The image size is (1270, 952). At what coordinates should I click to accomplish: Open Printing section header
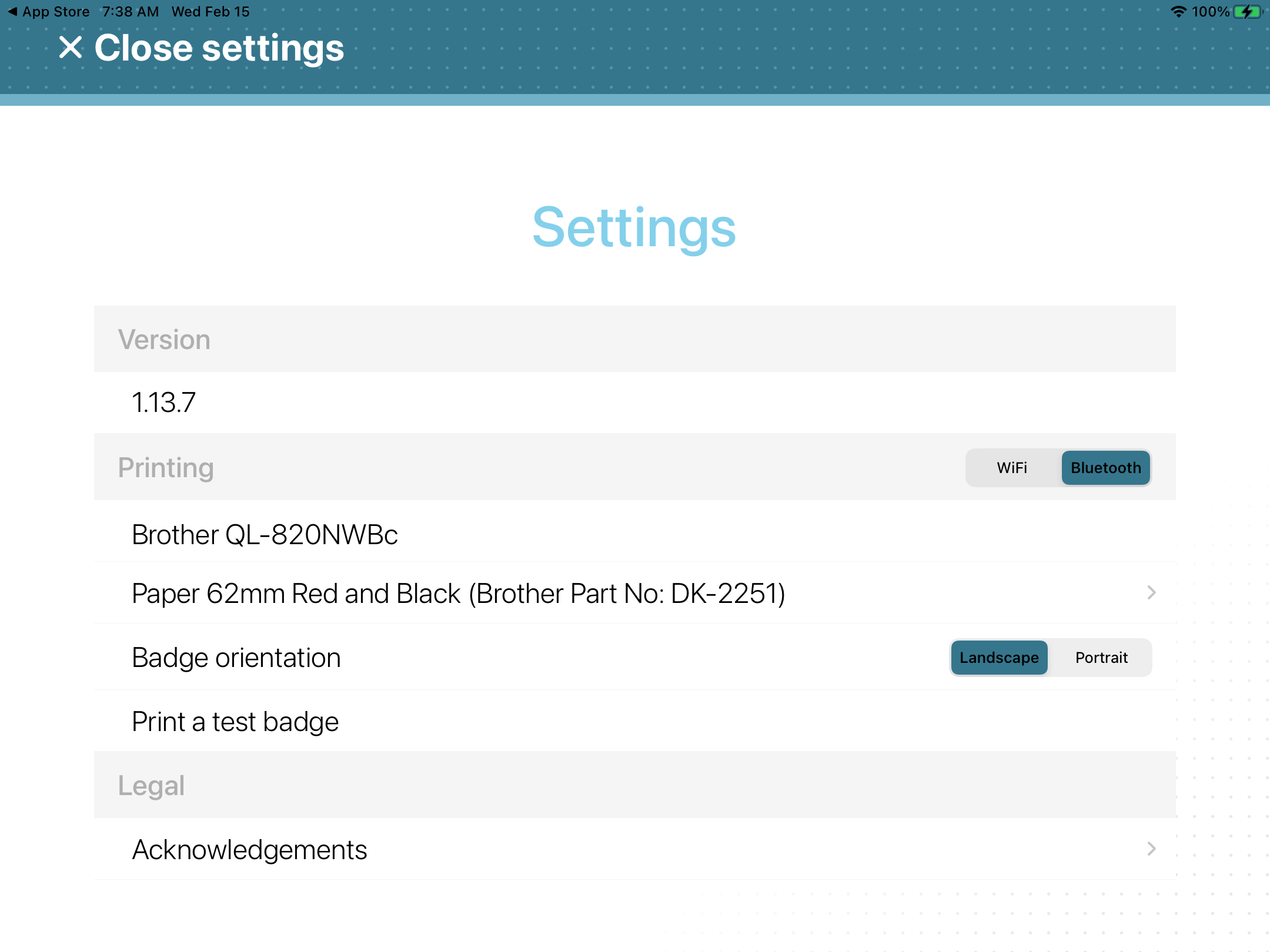tap(166, 468)
